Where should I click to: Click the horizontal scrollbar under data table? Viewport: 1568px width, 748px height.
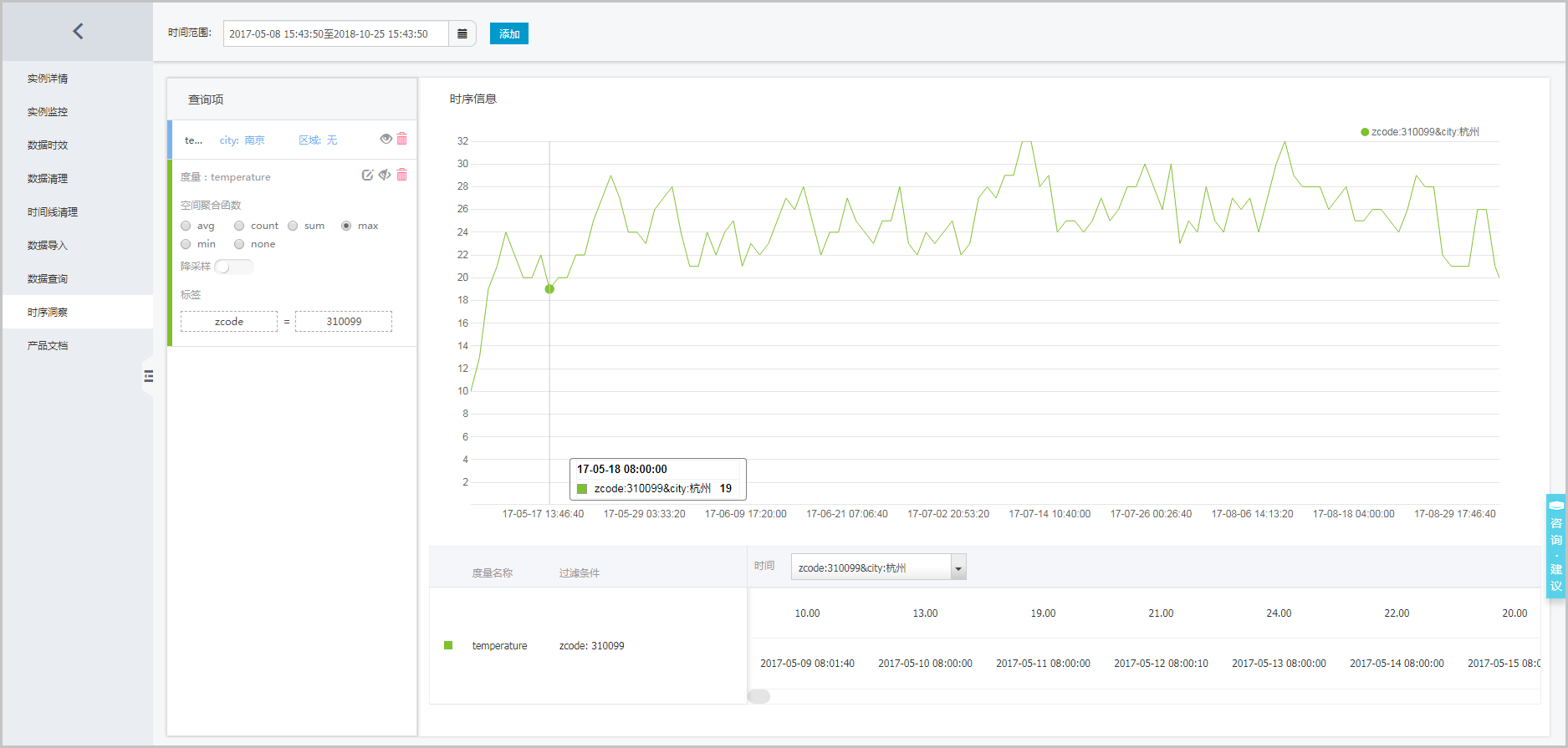click(759, 696)
